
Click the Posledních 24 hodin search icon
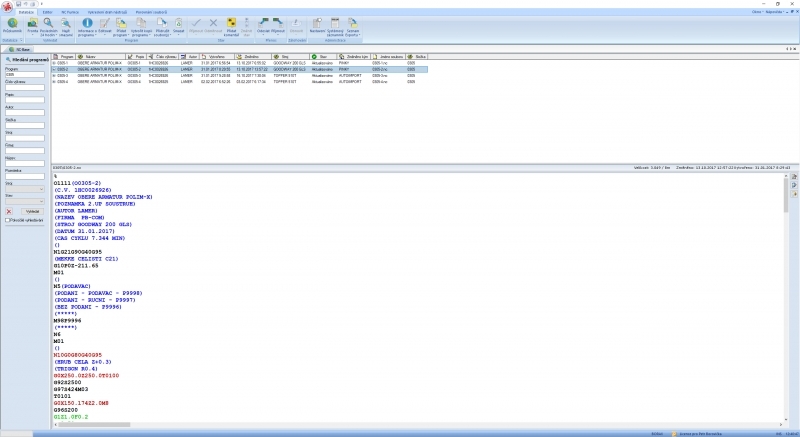47,22
